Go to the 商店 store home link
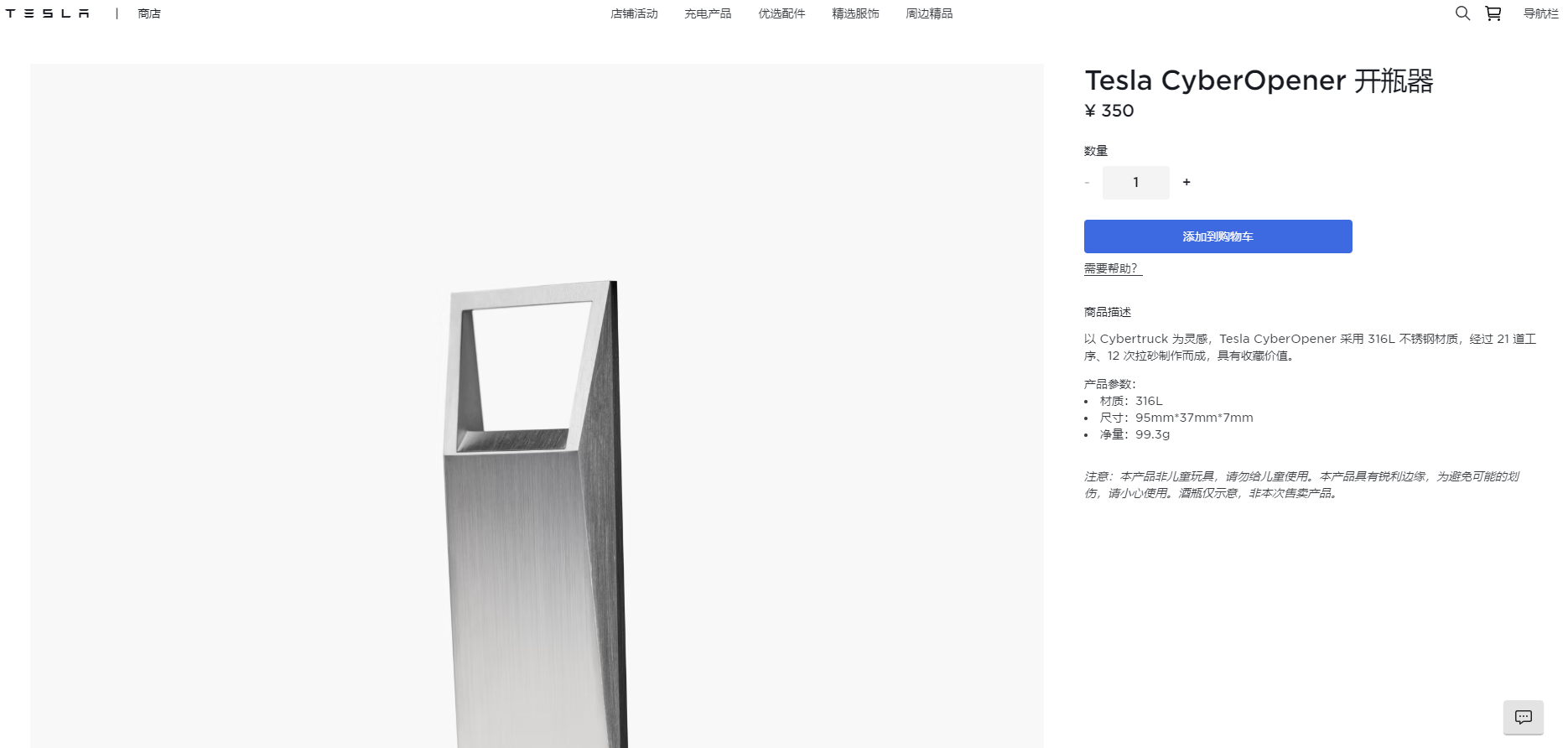This screenshot has height=748, width=1568. click(x=149, y=13)
